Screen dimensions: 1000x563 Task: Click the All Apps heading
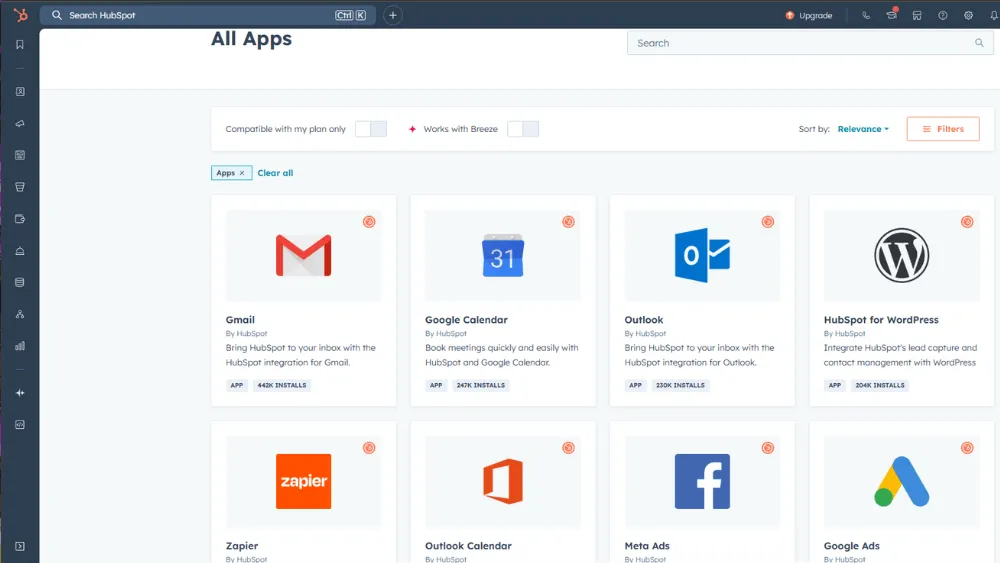251,39
